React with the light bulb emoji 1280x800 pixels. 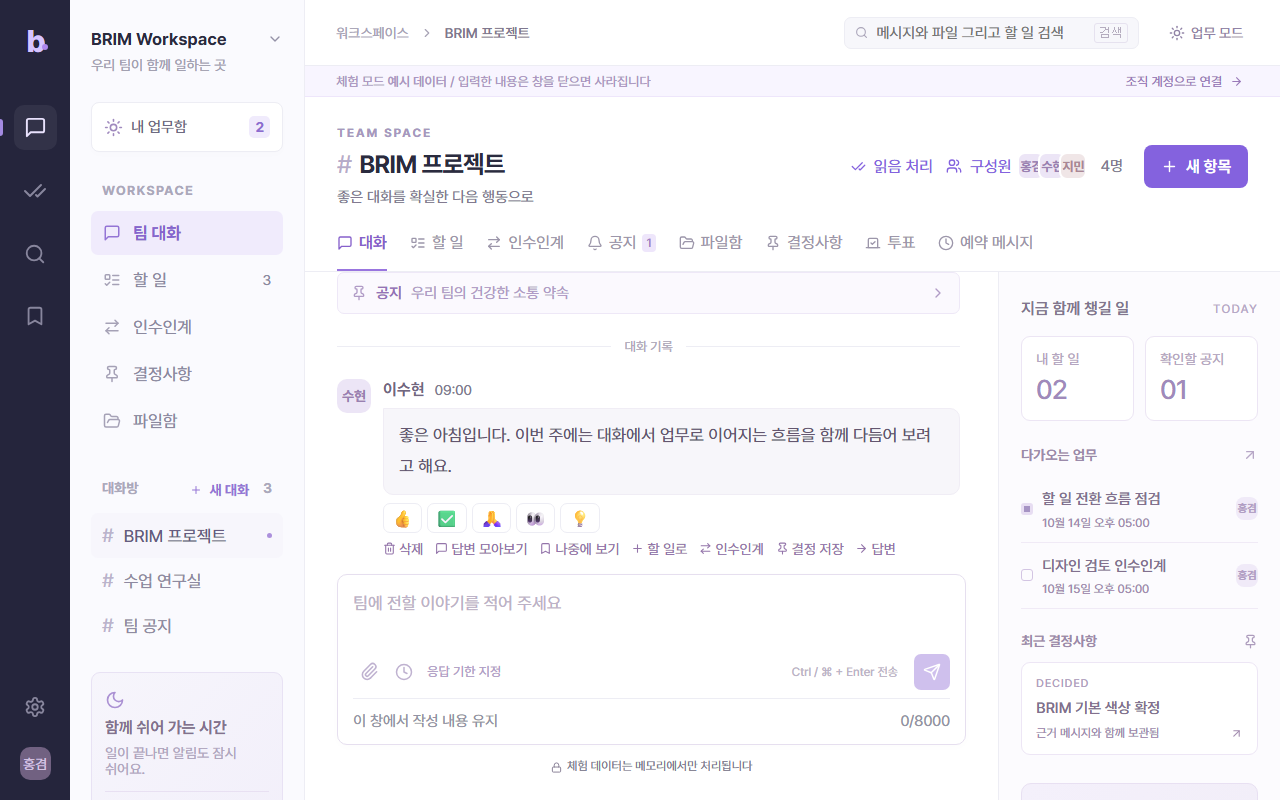coord(580,518)
